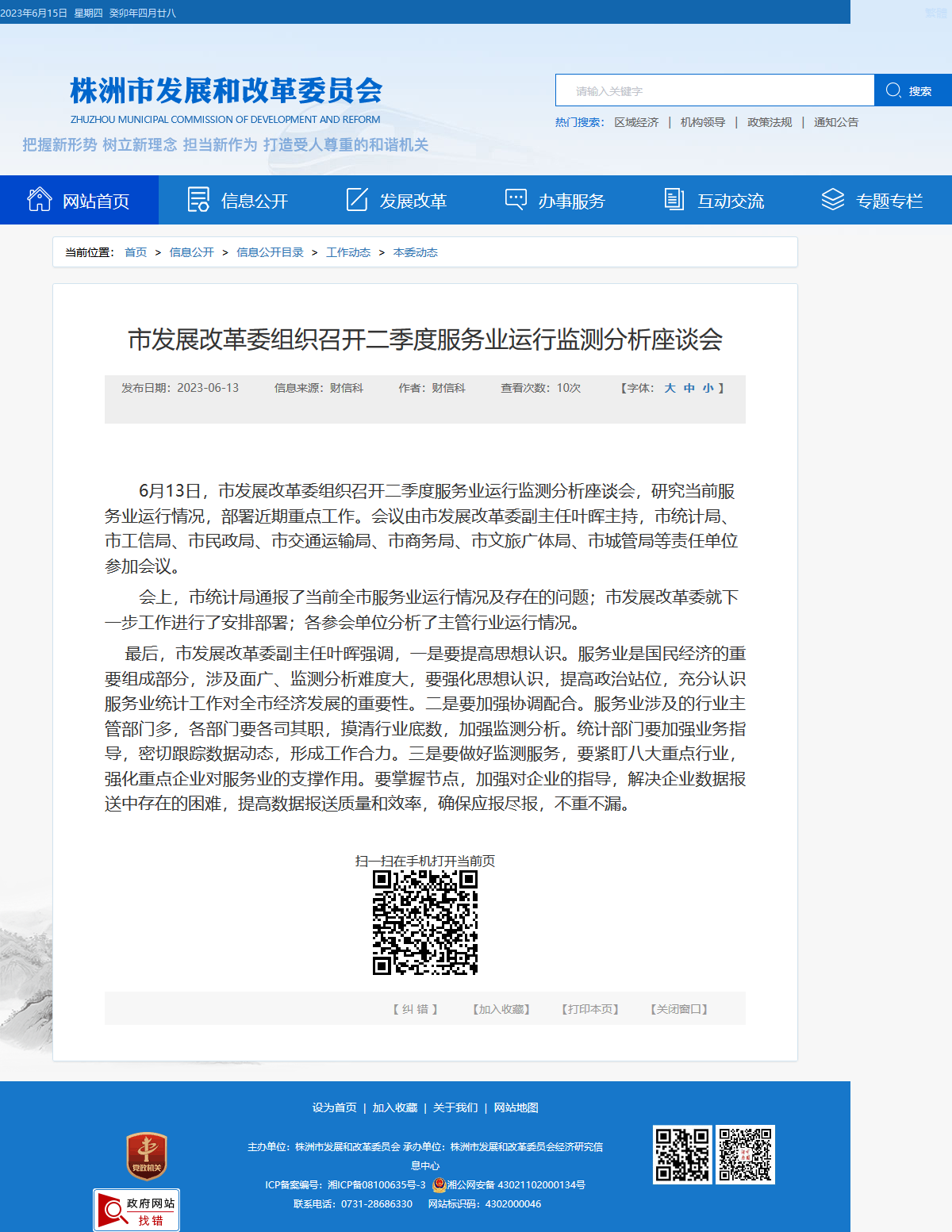Set font size to 大
The height and width of the screenshot is (1232, 952).
(x=670, y=388)
